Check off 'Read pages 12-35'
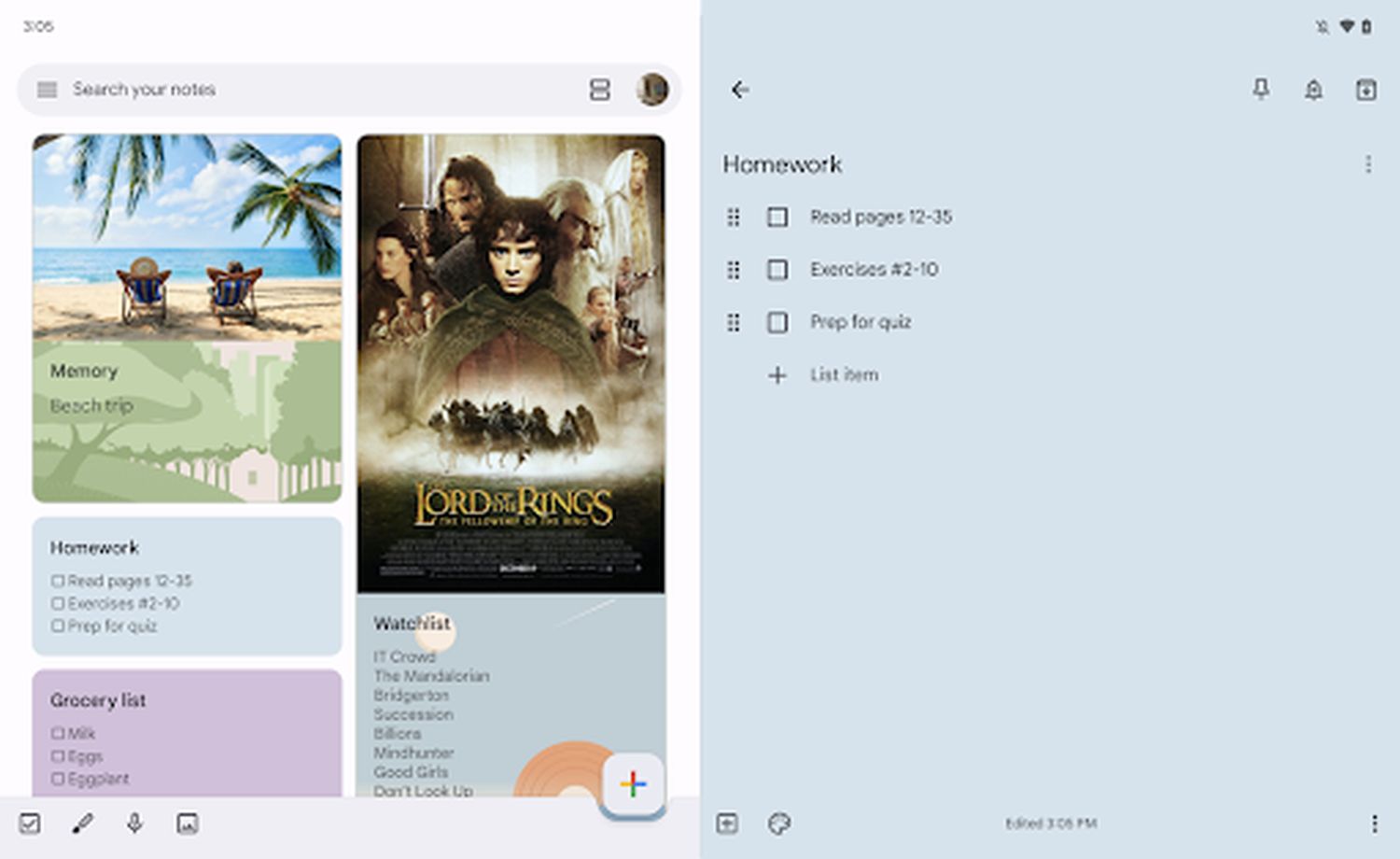The image size is (1400, 859). pyautogui.click(x=777, y=218)
